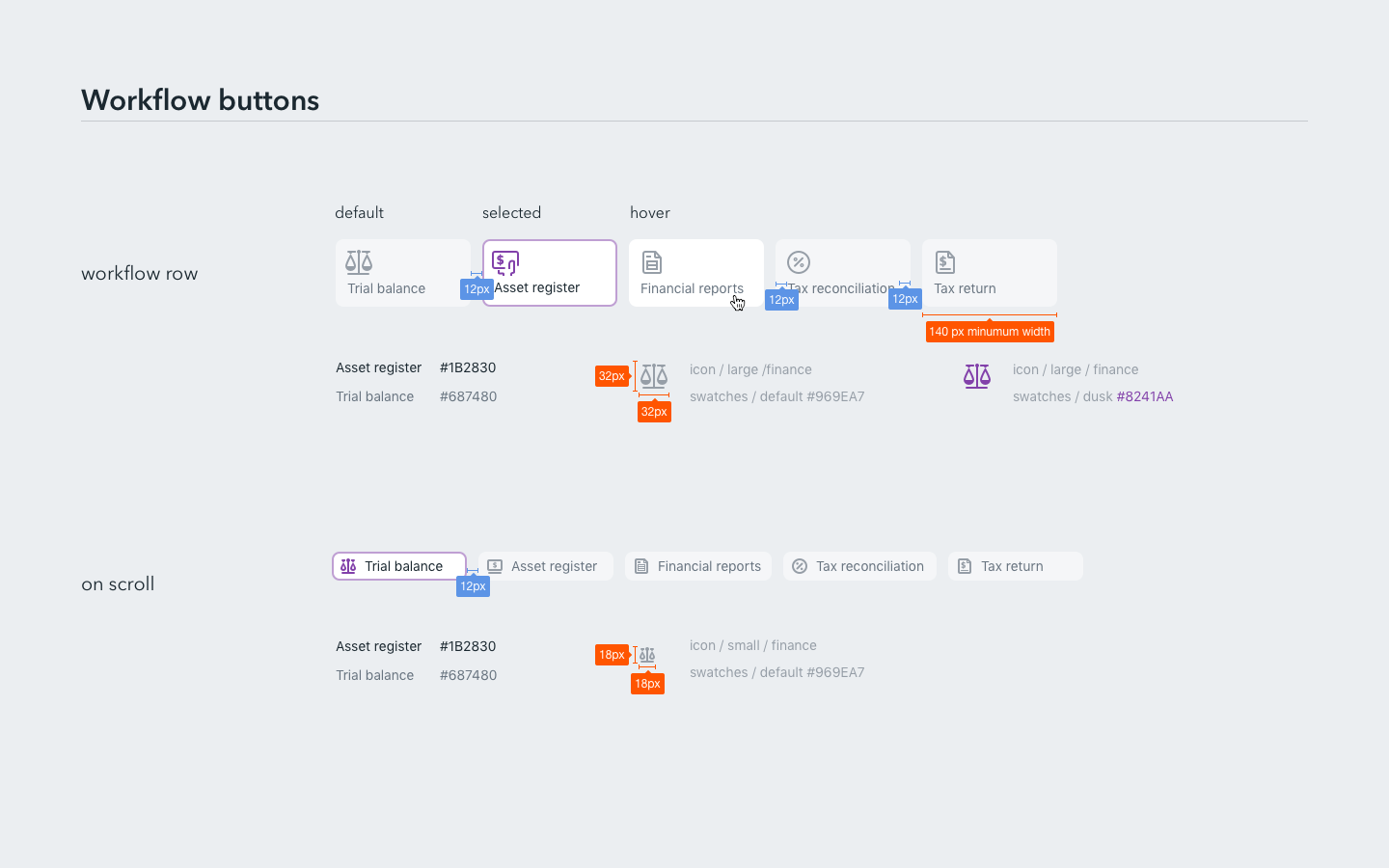Select the 'Tax return' label in the workflow row card
This screenshot has height=868, width=1389.
965,288
